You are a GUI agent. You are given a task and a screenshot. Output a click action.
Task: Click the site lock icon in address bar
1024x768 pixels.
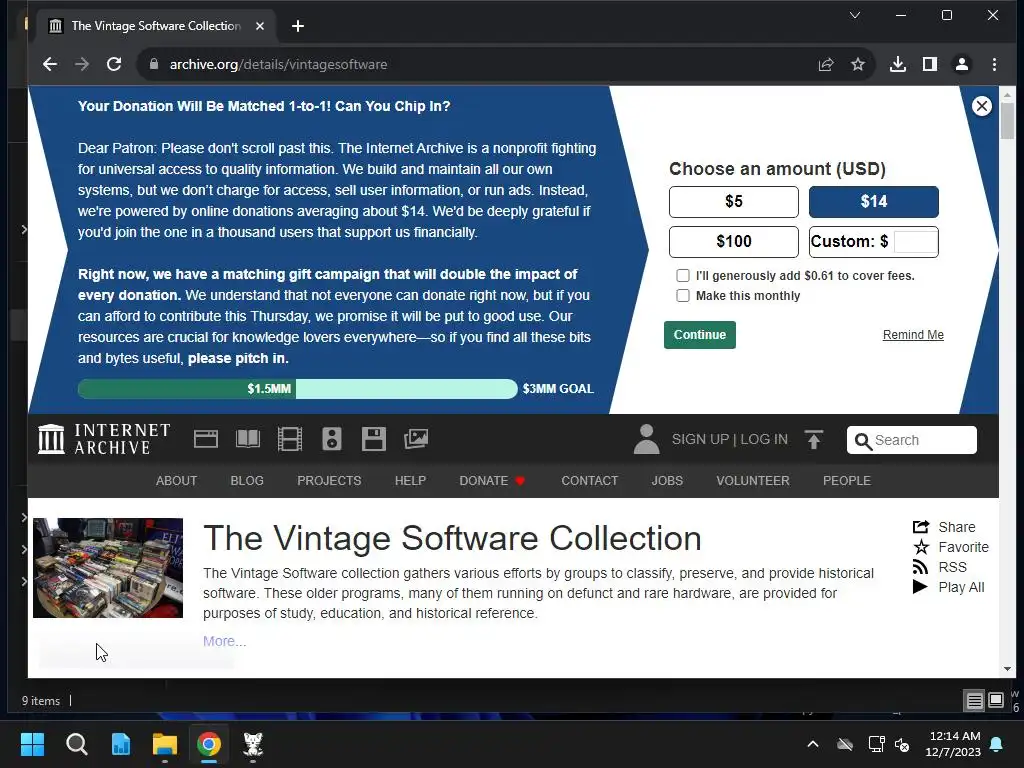pyautogui.click(x=154, y=64)
